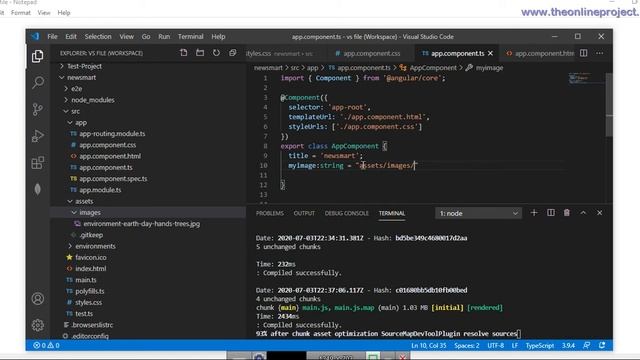
Task: Click TypeScript version 3.9.4
Action: point(568,345)
